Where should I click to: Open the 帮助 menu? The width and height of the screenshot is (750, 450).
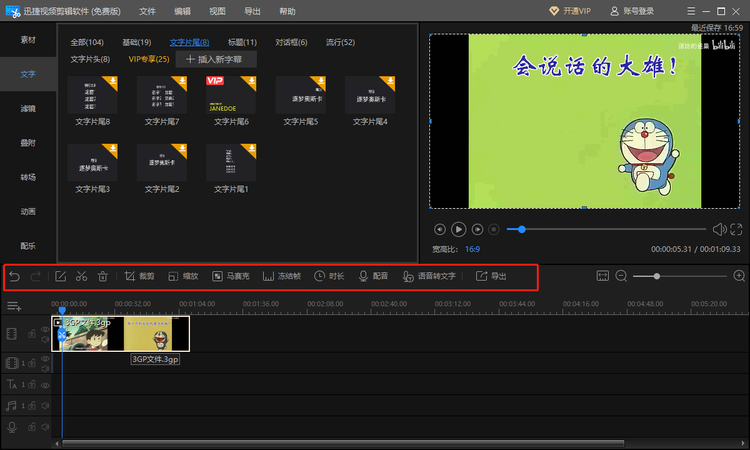click(287, 11)
